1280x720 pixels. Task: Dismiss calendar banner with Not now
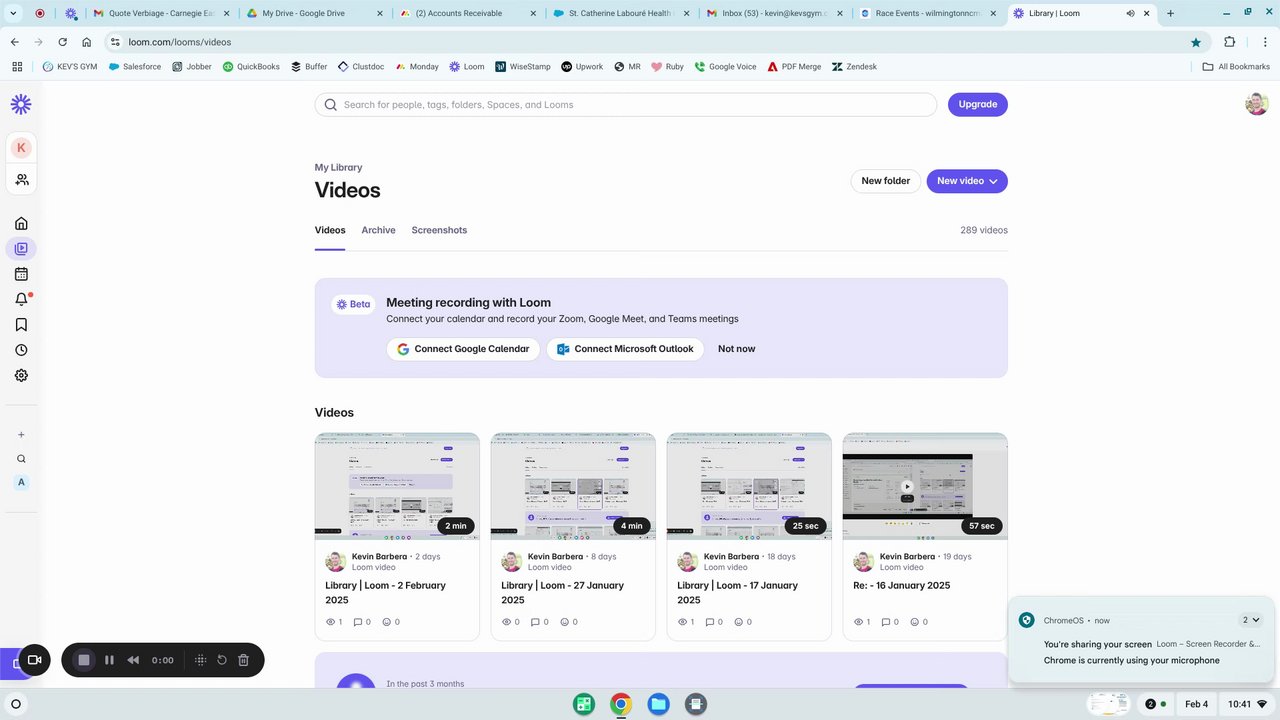click(x=736, y=349)
